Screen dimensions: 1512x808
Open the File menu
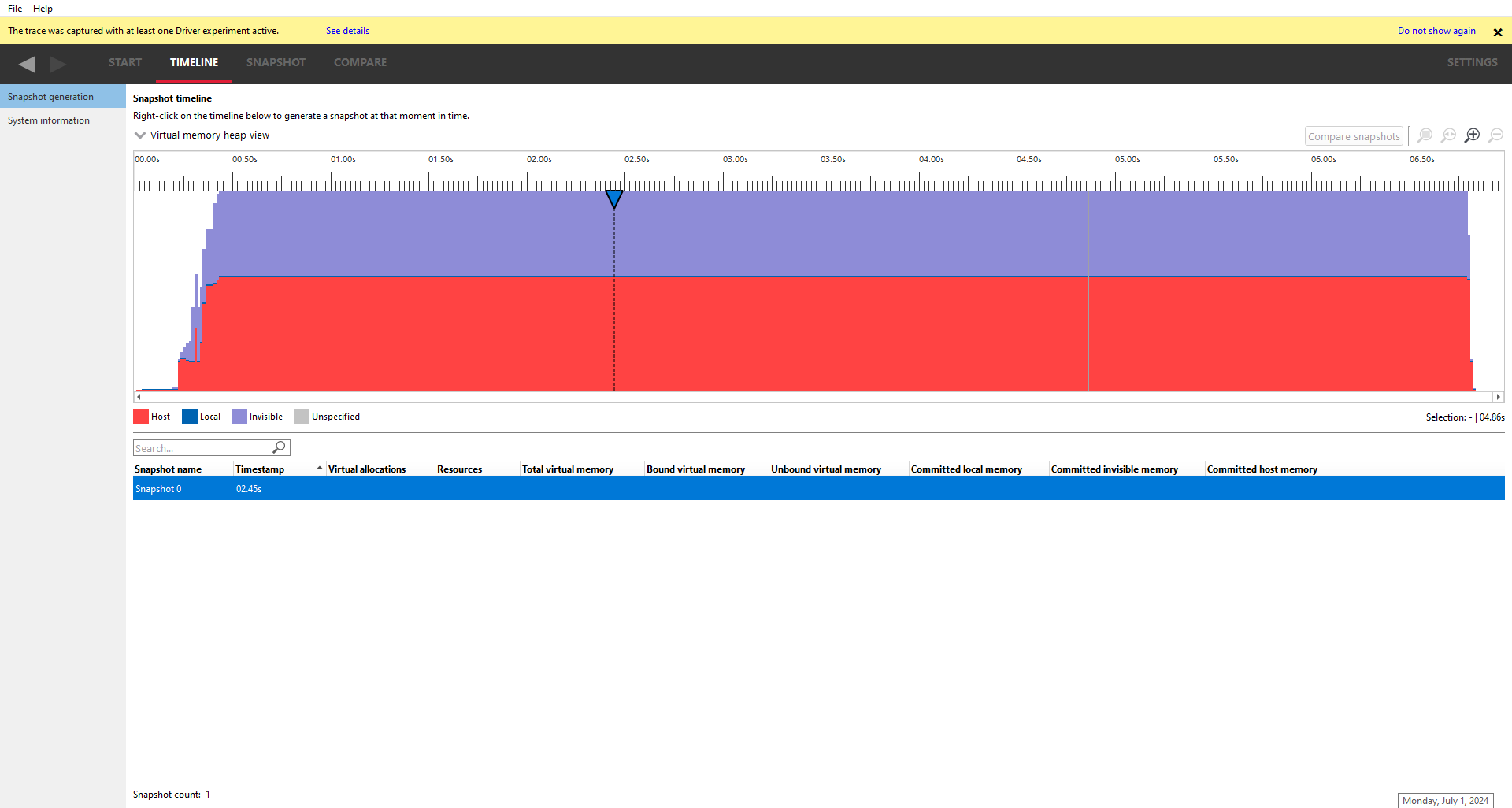15,9
